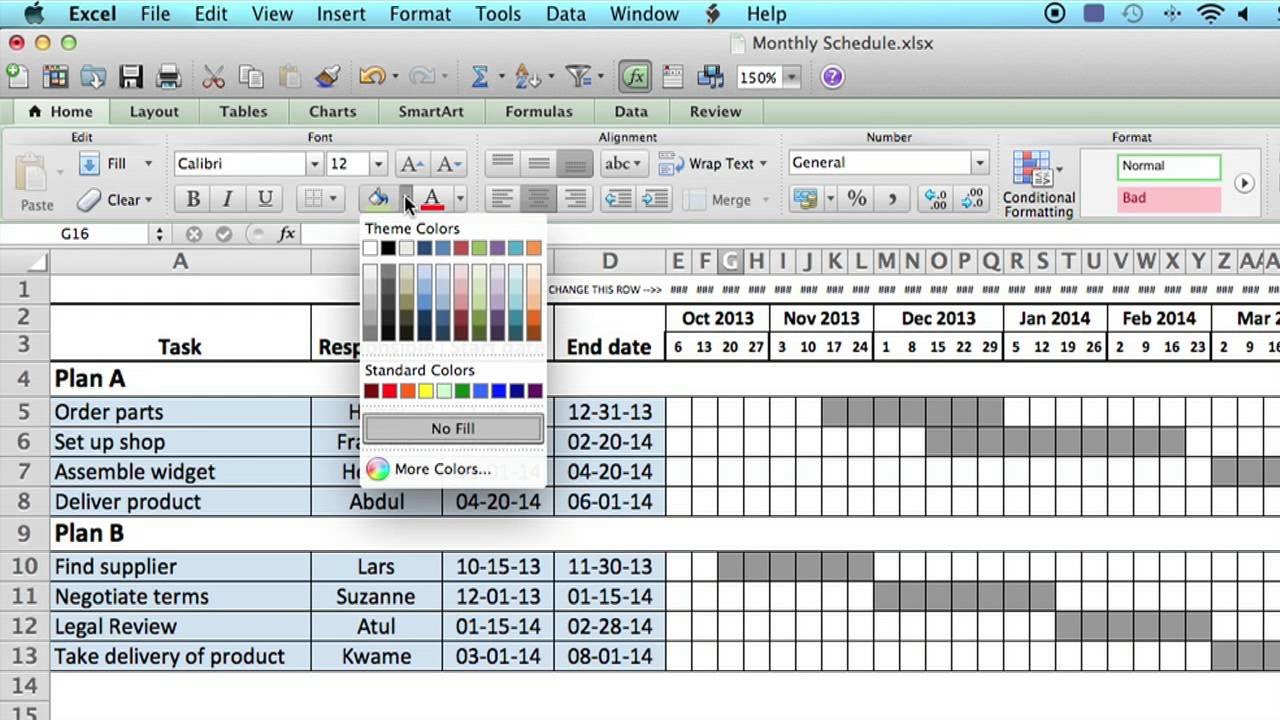Switch to the Charts tab
Image resolution: width=1280 pixels, height=720 pixels.
332,111
